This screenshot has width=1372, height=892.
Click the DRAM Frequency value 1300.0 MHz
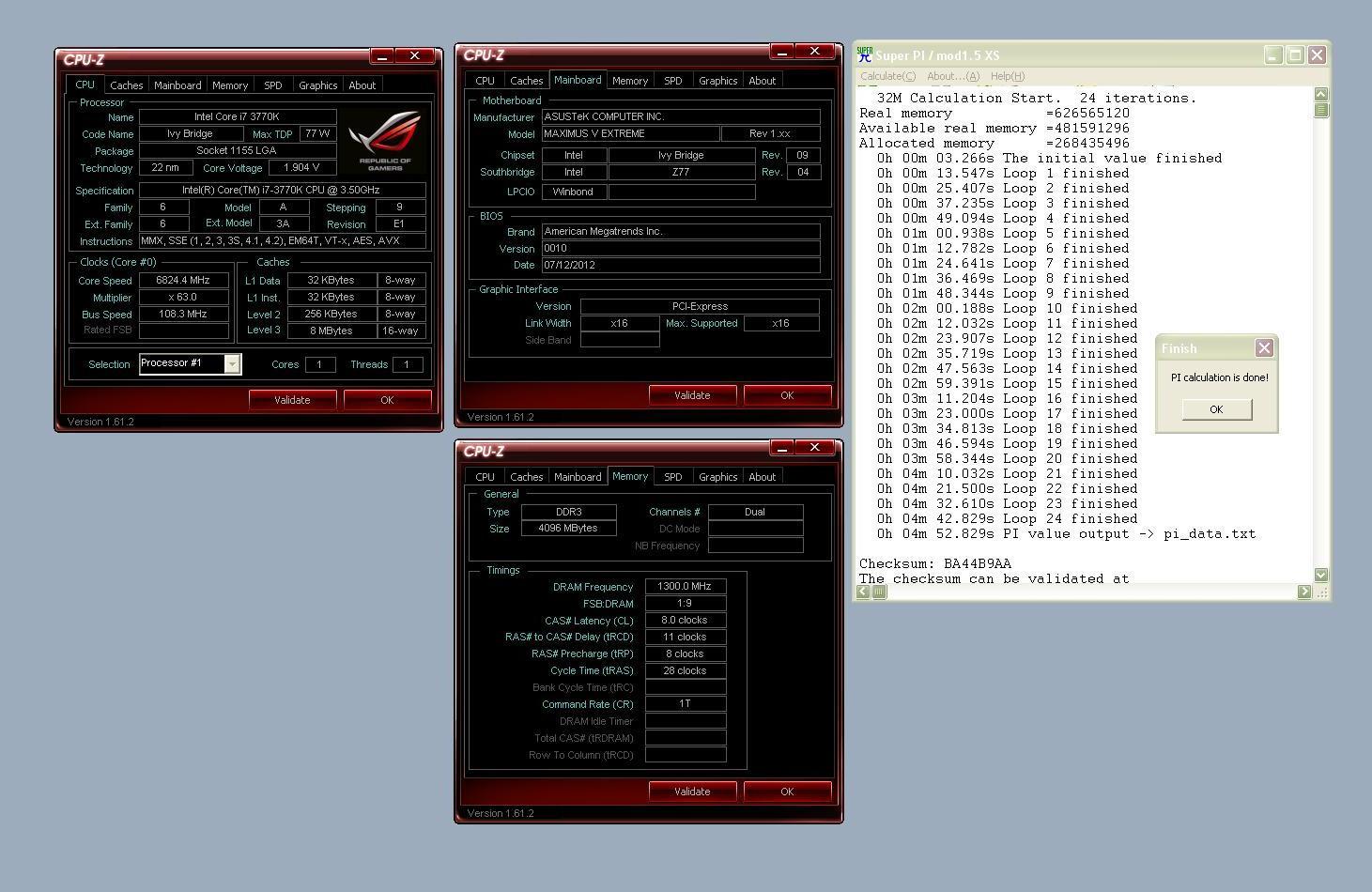pos(686,587)
